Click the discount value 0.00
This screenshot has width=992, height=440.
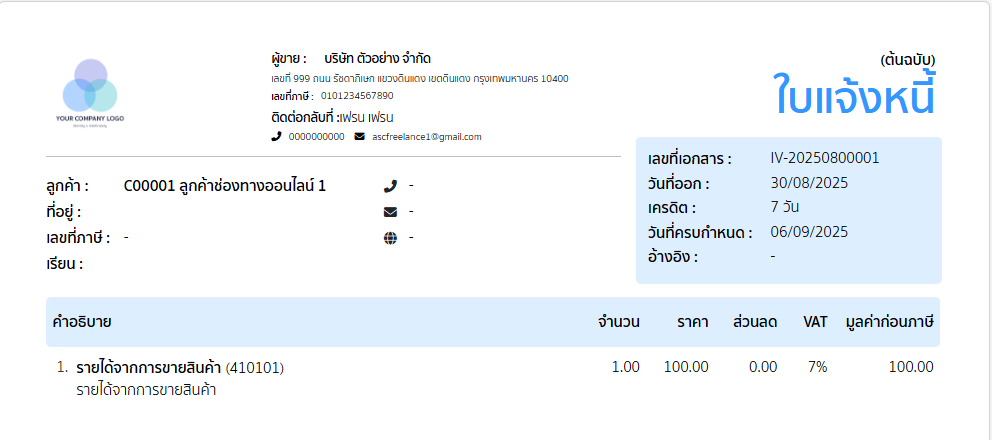point(763,367)
